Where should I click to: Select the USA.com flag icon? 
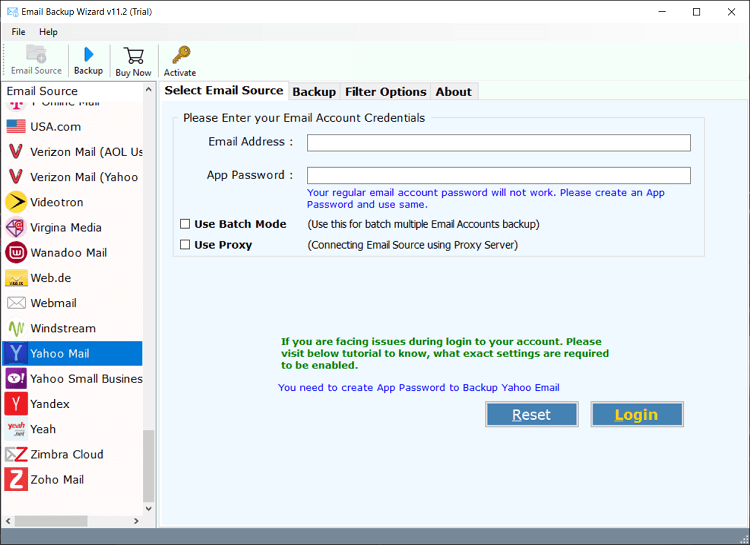coord(16,127)
